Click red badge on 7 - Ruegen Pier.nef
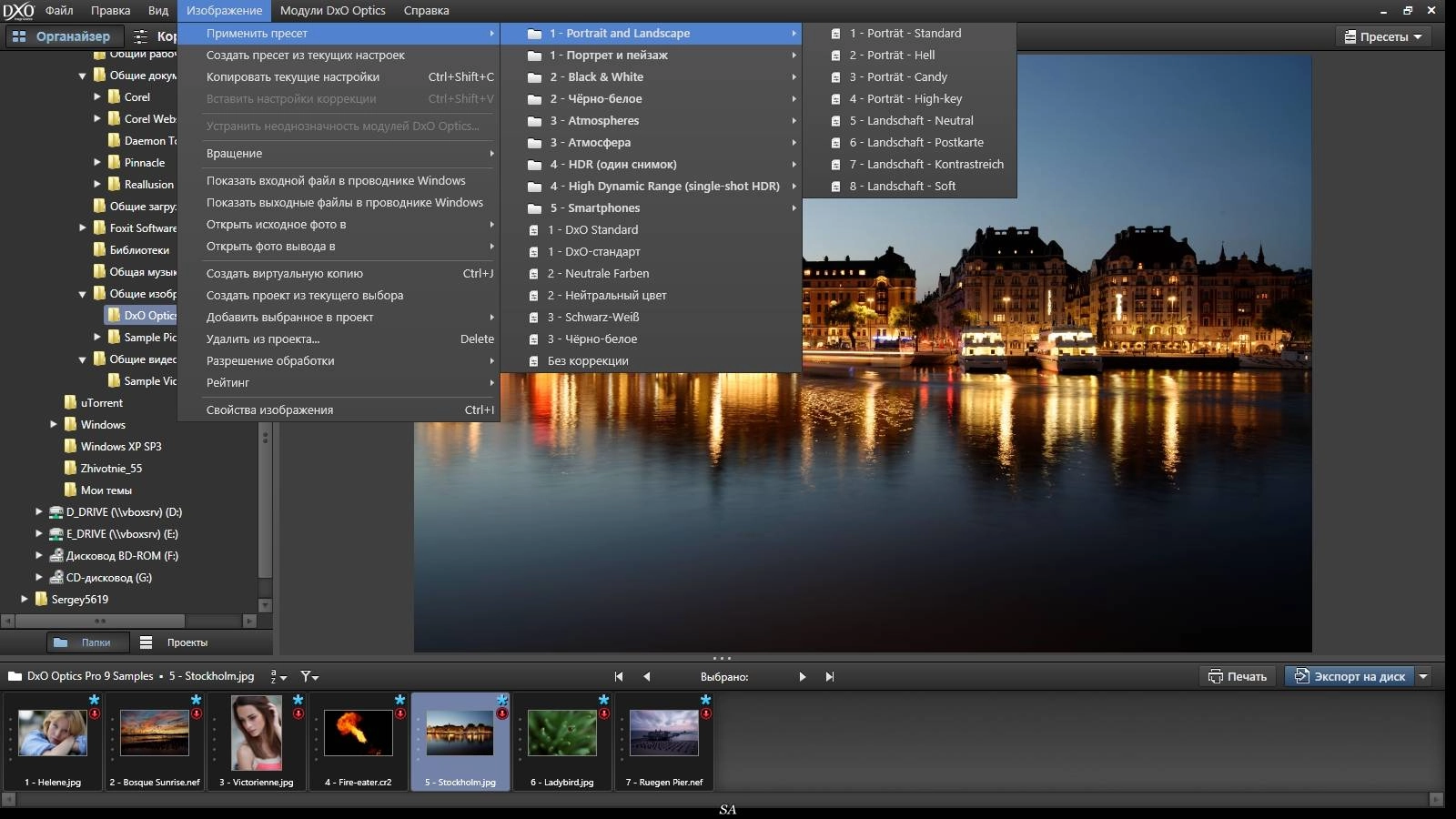Image resolution: width=1456 pixels, height=819 pixels. coord(706,713)
